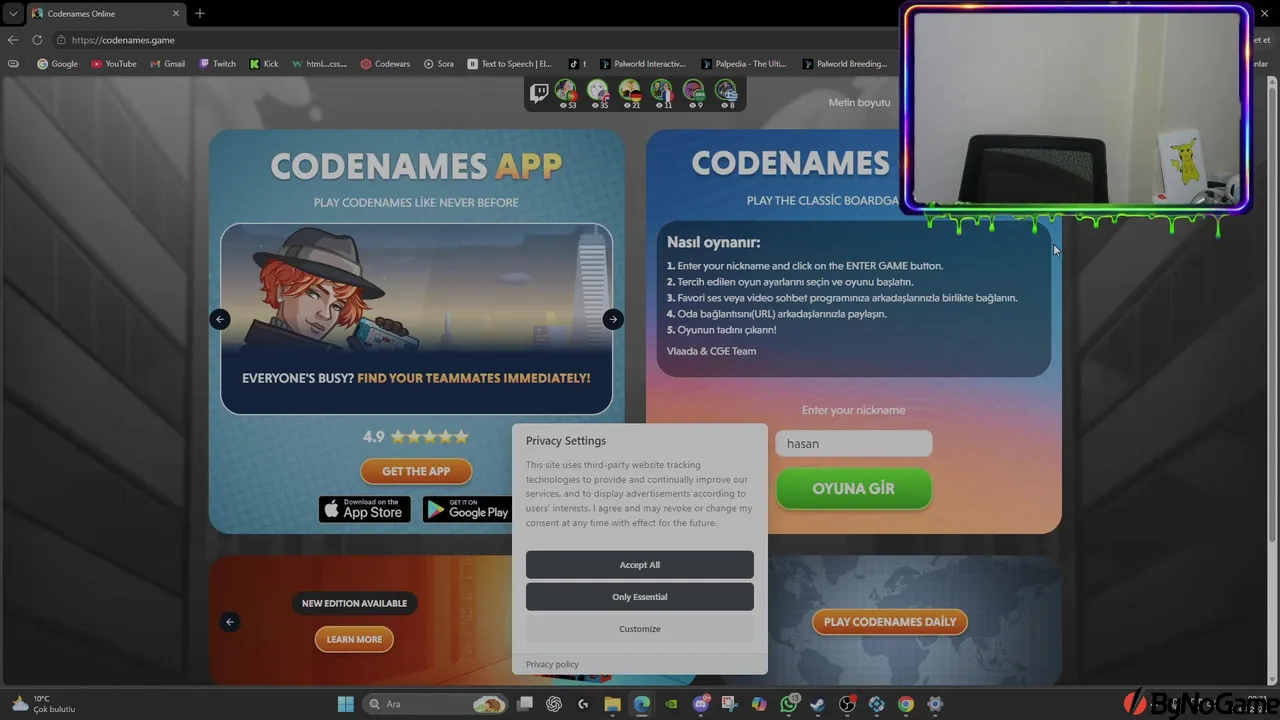1280x720 pixels.
Task: Open Twitch bookmark
Action: click(x=217, y=64)
